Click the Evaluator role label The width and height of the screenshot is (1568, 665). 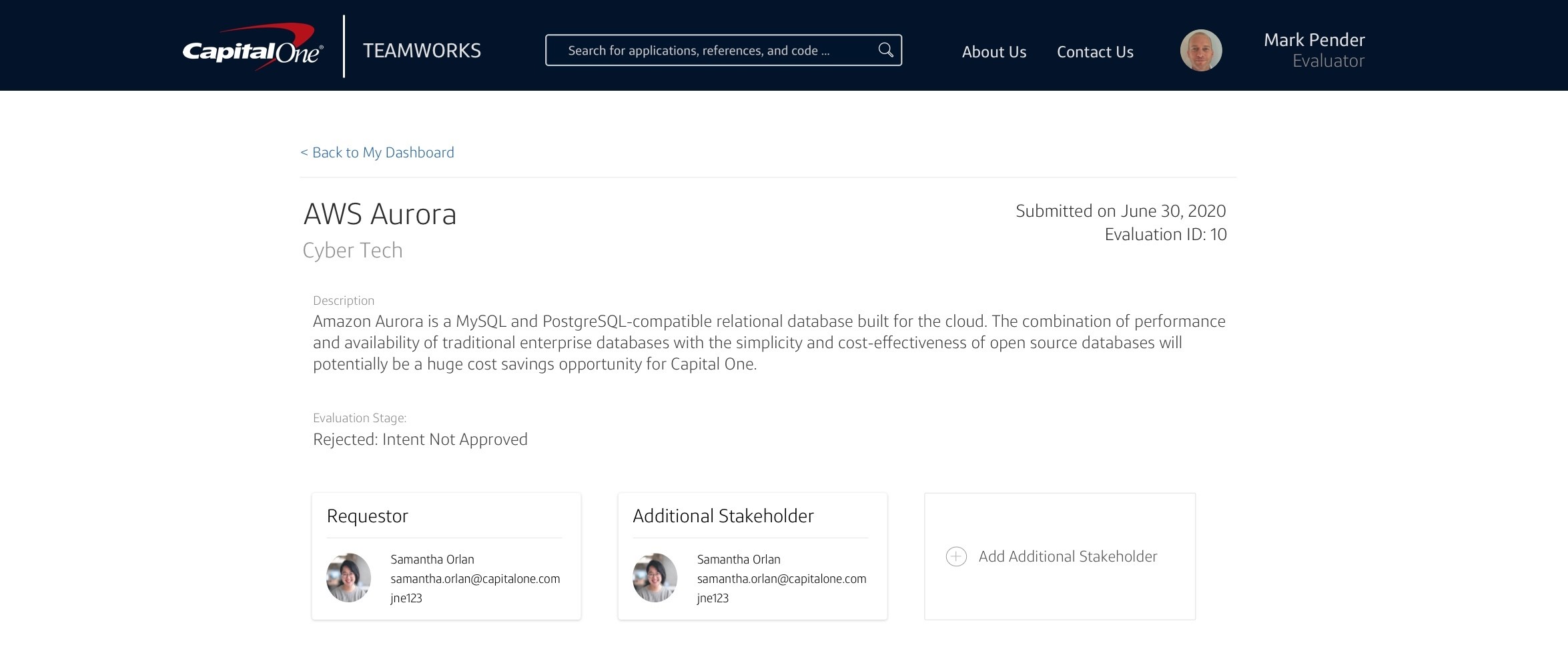[1328, 61]
